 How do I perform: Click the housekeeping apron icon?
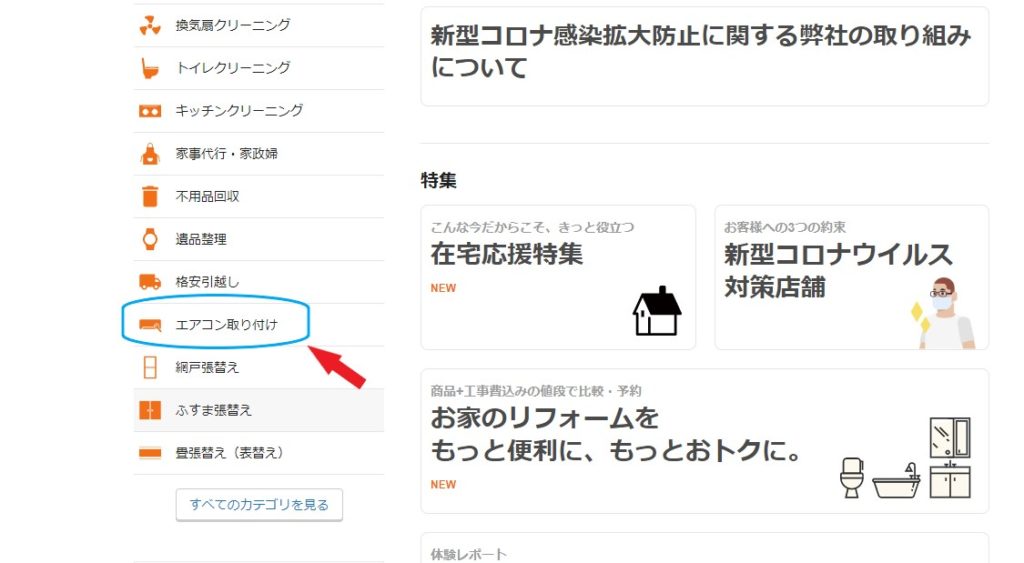point(149,154)
